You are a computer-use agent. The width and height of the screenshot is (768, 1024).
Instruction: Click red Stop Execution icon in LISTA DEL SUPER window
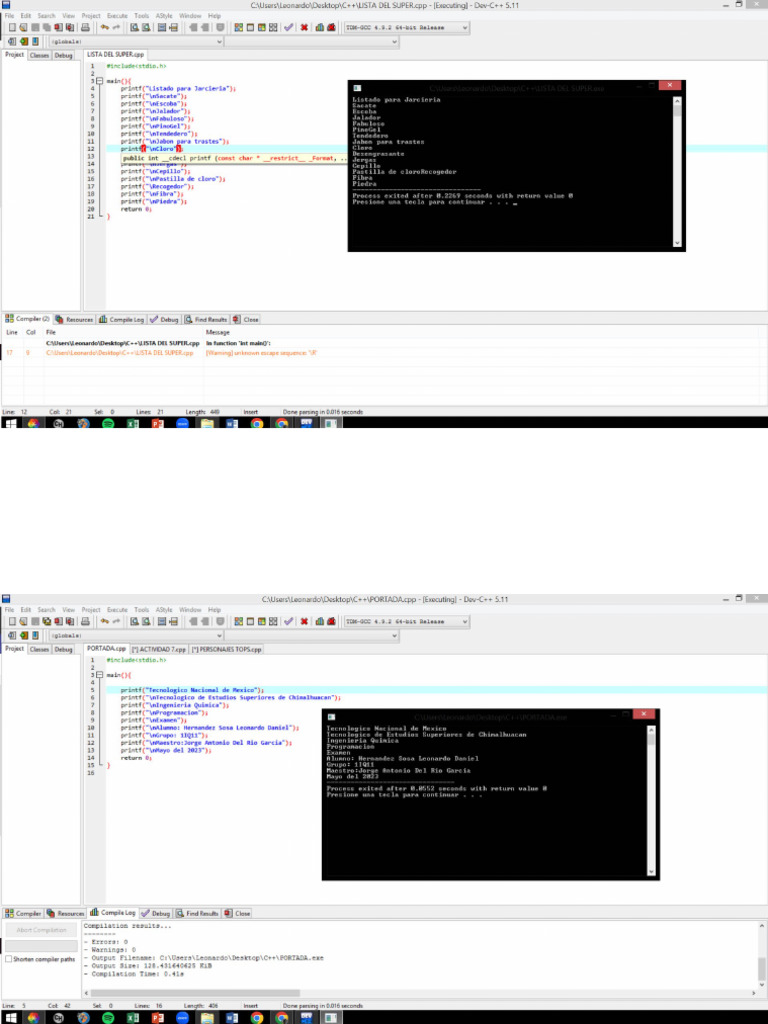tap(304, 27)
